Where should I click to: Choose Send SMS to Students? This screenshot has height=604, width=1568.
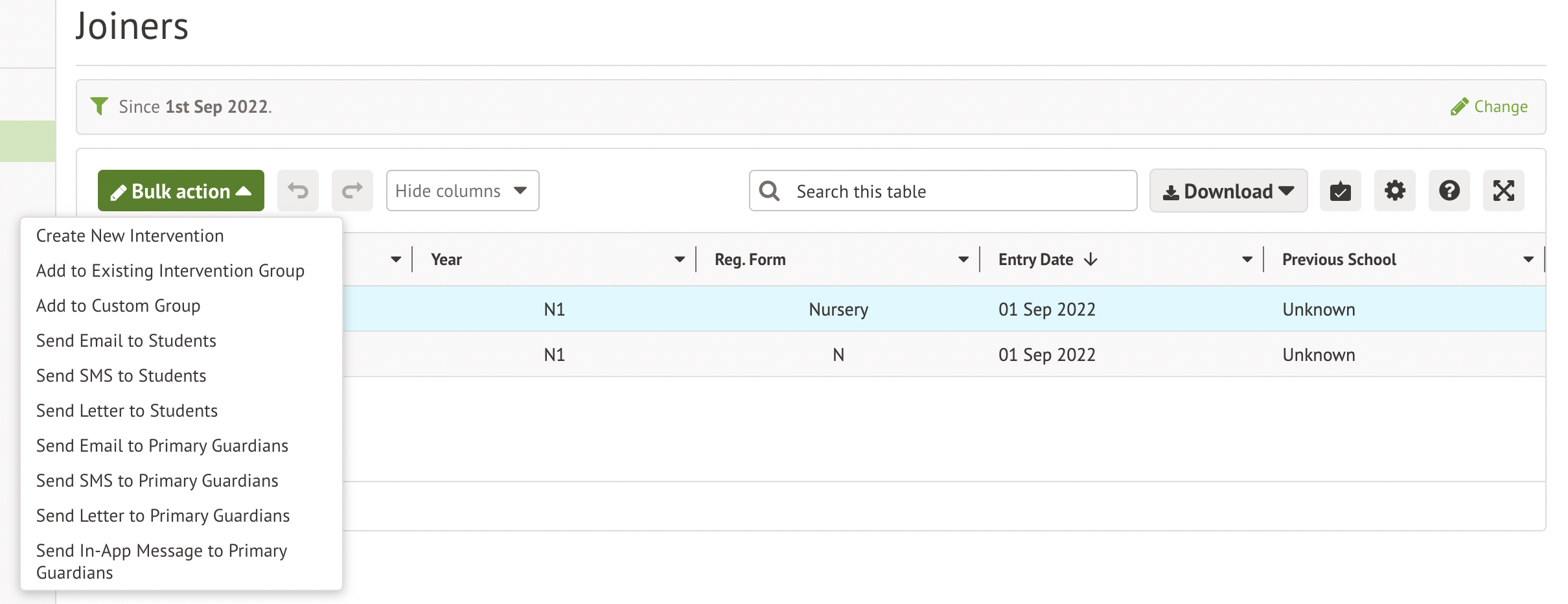click(x=121, y=376)
